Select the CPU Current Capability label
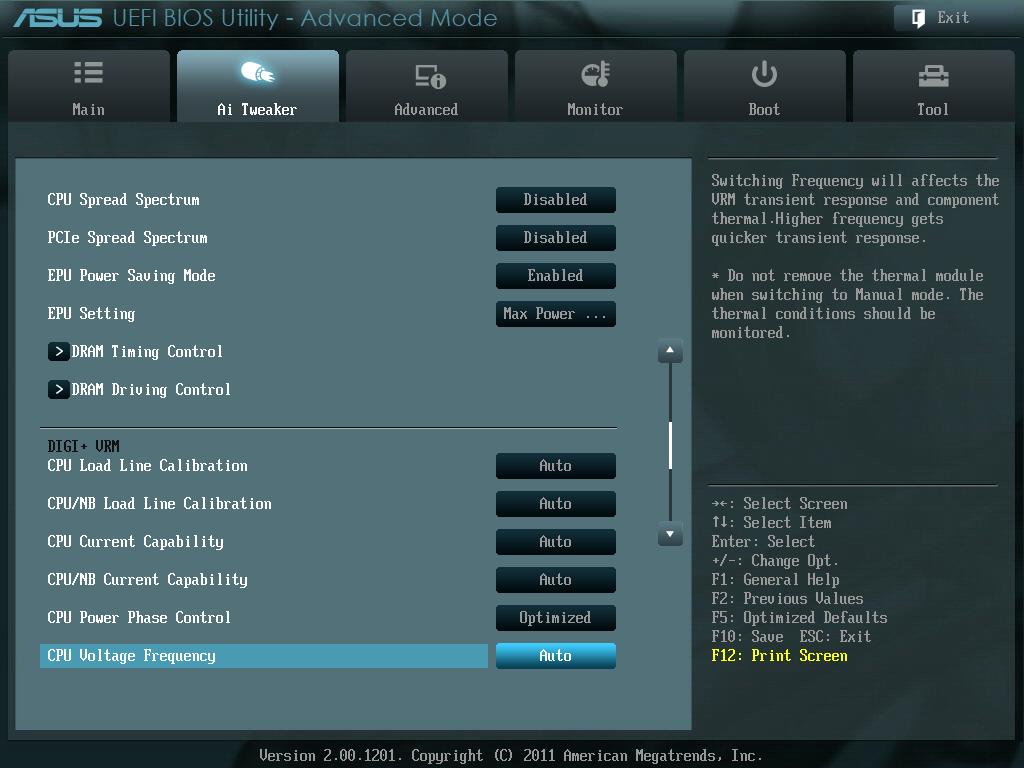1024x768 pixels. 135,541
